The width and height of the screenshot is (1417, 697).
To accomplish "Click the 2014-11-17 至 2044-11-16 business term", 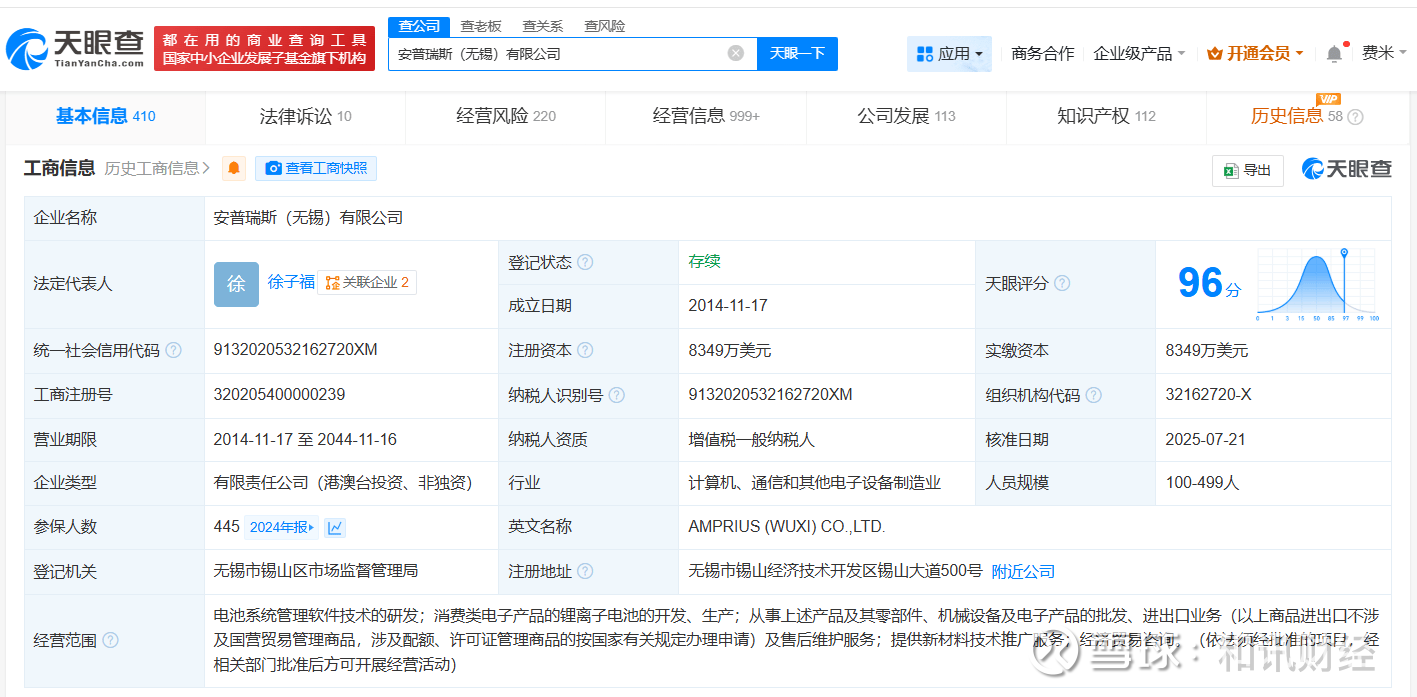I will [x=305, y=439].
